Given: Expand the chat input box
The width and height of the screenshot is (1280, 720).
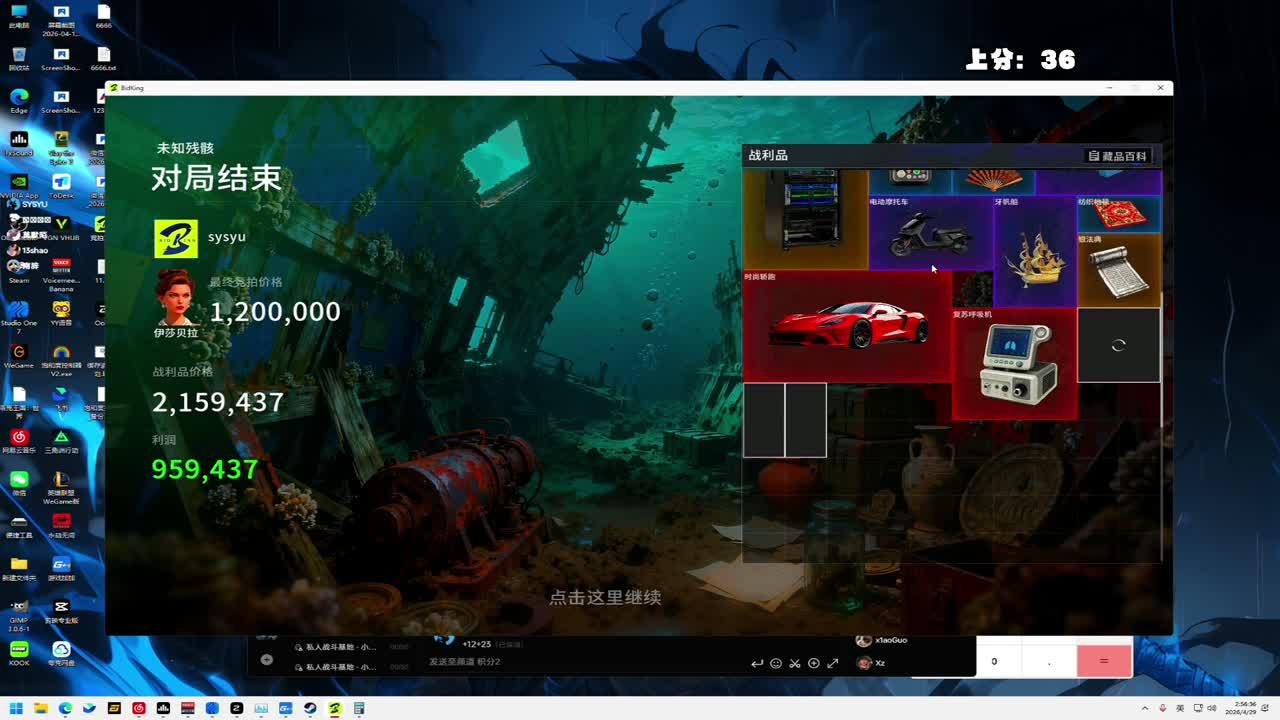Looking at the screenshot, I should (832, 663).
